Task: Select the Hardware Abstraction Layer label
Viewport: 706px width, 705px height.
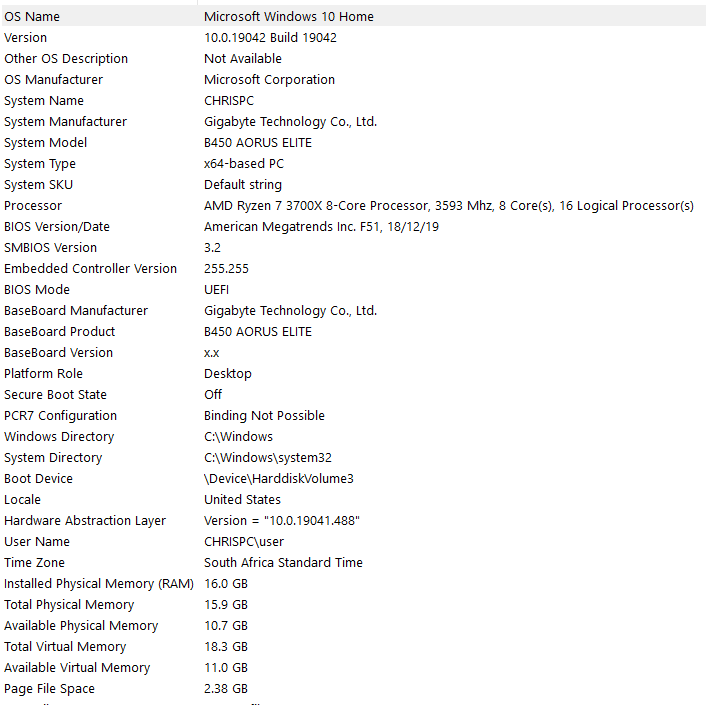Action: [85, 521]
